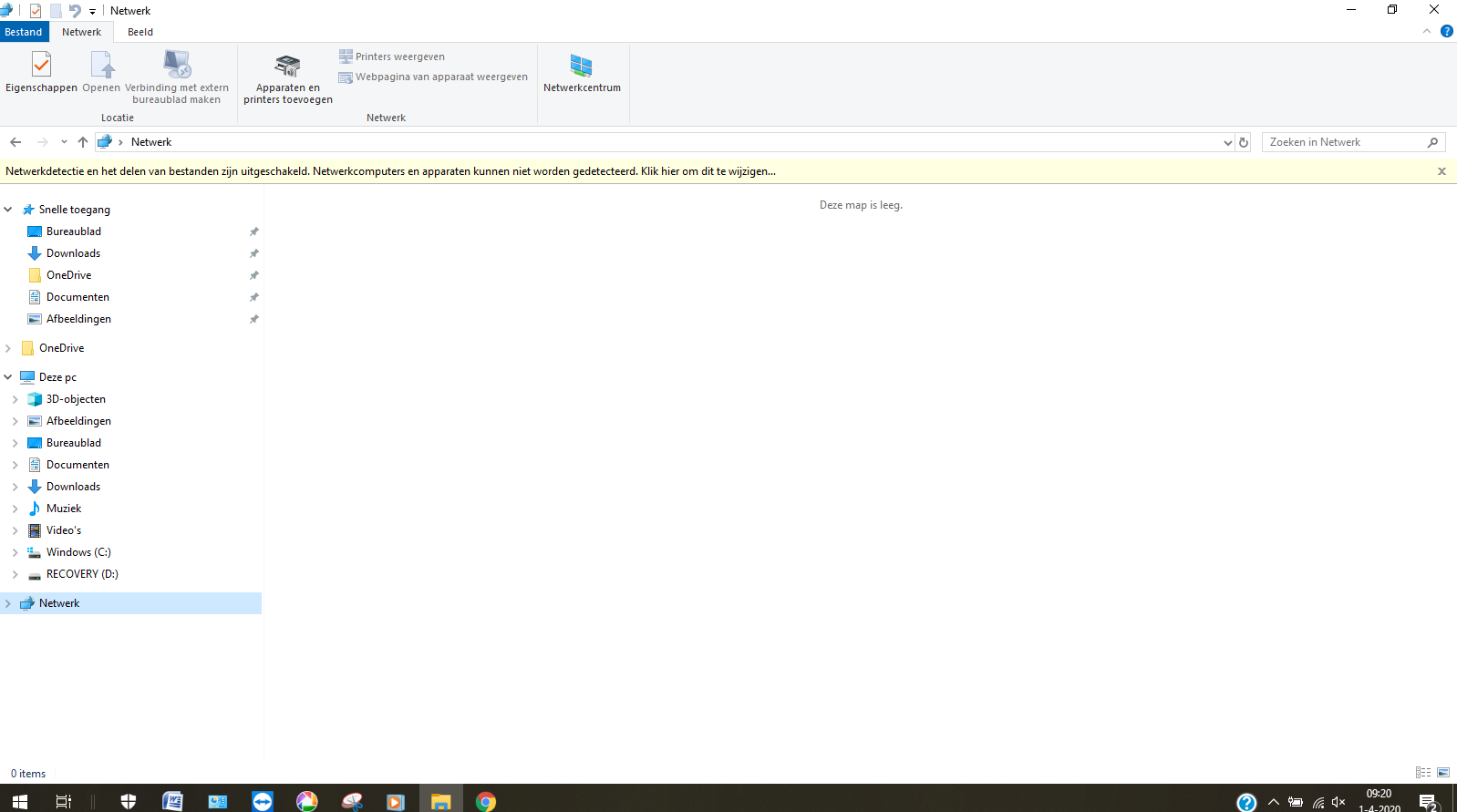
Task: Go up one folder level
Action: (83, 142)
